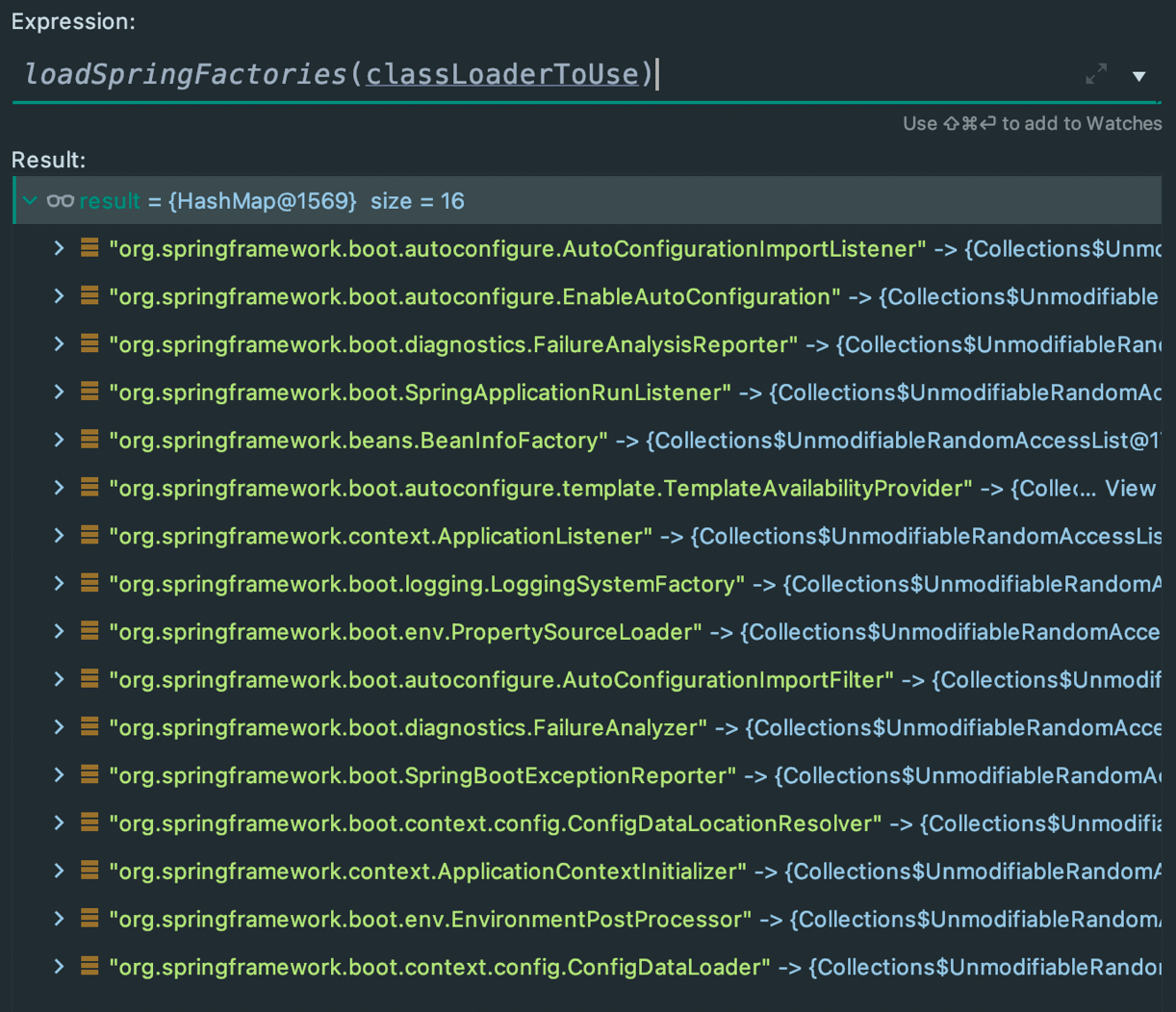1176x1012 pixels.
Task: Click the glasses watch icon beside result
Action: (x=60, y=201)
